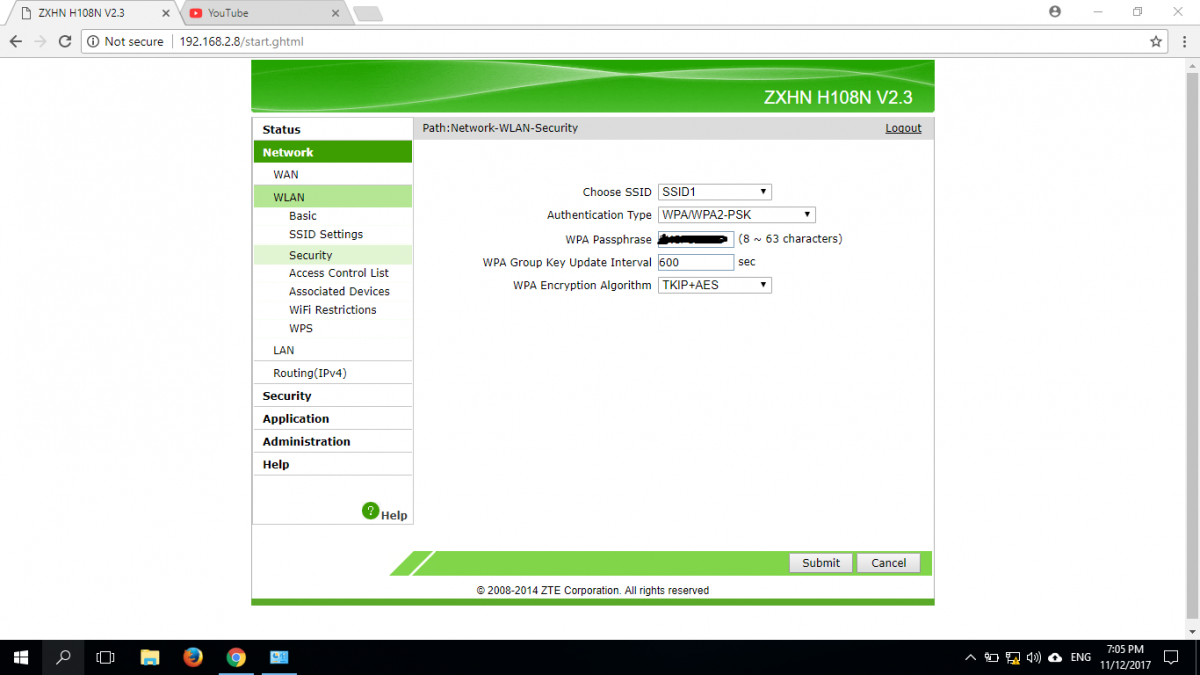This screenshot has height=675, width=1200.
Task: Click the network tray icon
Action: (1013, 658)
